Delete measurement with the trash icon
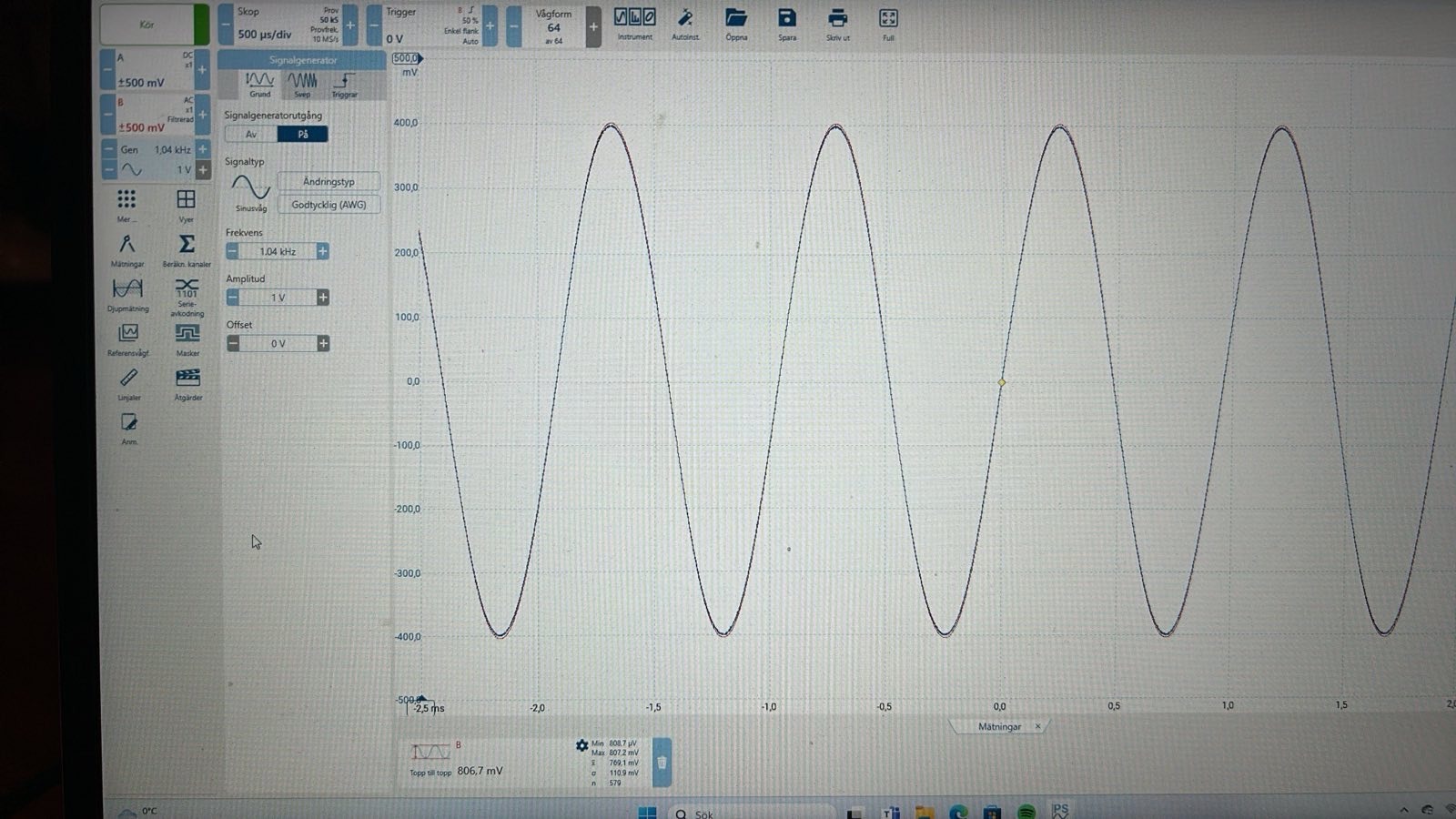This screenshot has height=819, width=1456. coord(662,763)
